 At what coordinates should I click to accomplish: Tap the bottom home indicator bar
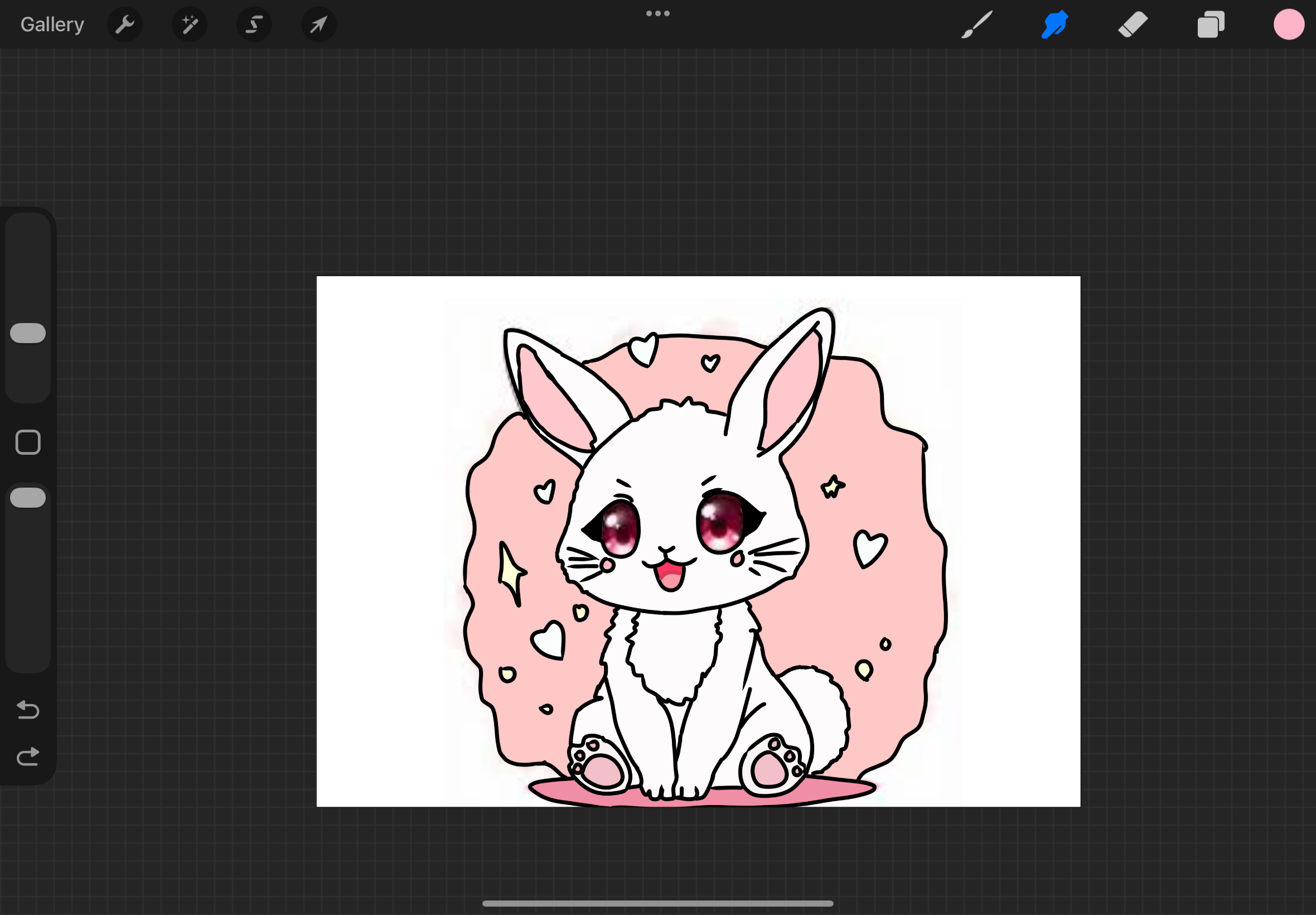click(x=657, y=903)
